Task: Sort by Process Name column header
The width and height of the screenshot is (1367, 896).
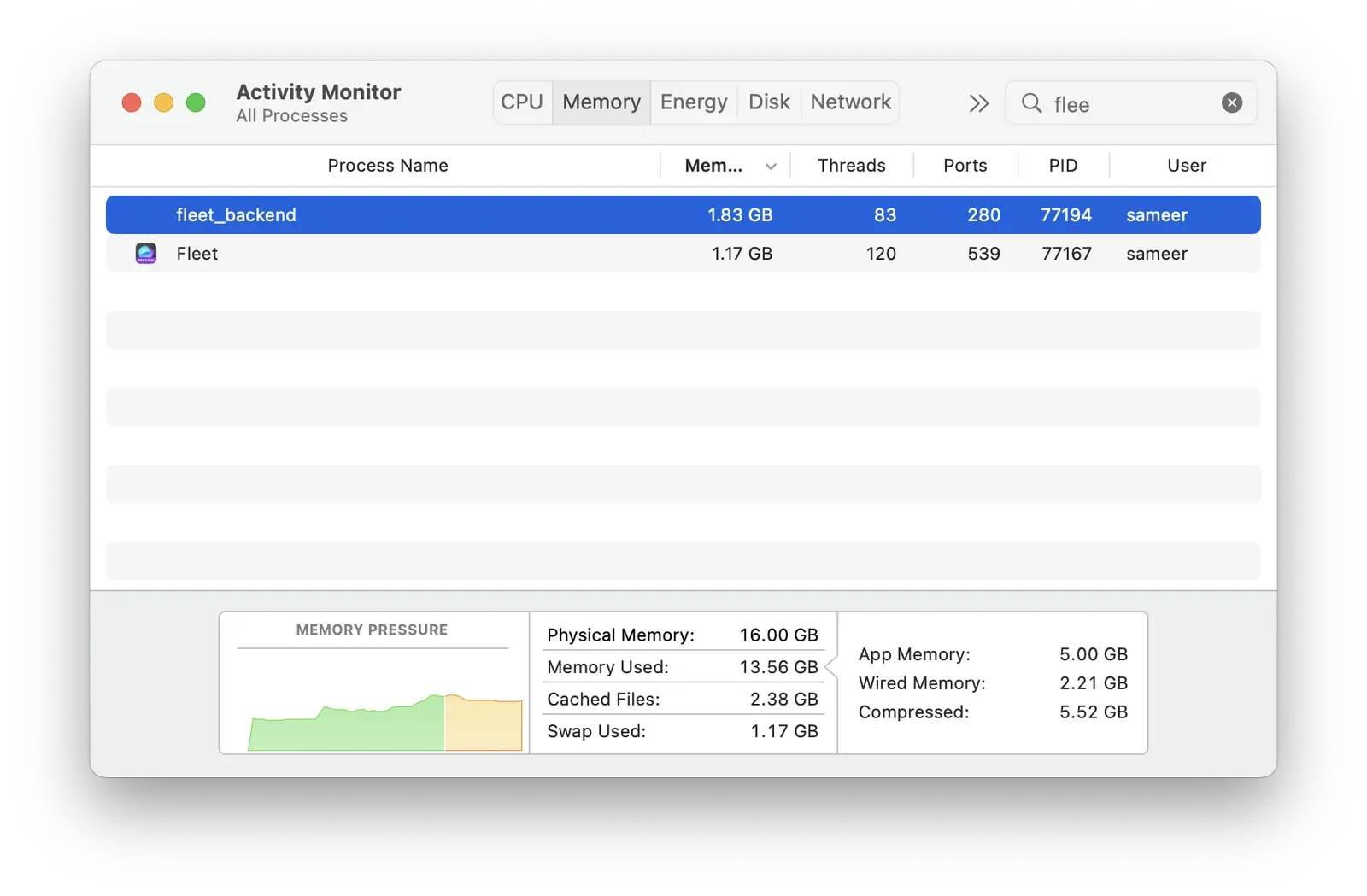Action: click(x=388, y=166)
